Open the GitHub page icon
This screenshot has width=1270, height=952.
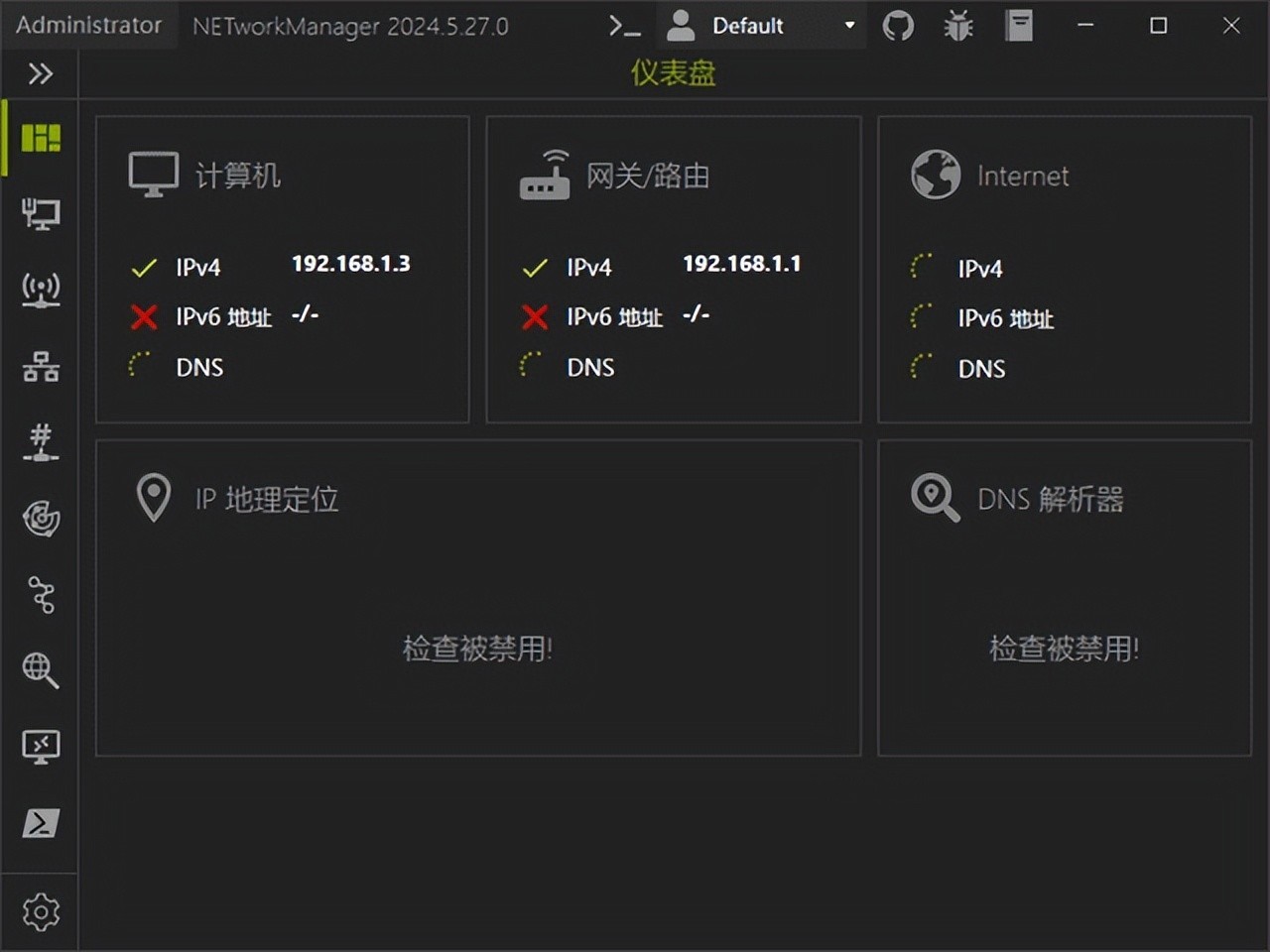tap(898, 26)
